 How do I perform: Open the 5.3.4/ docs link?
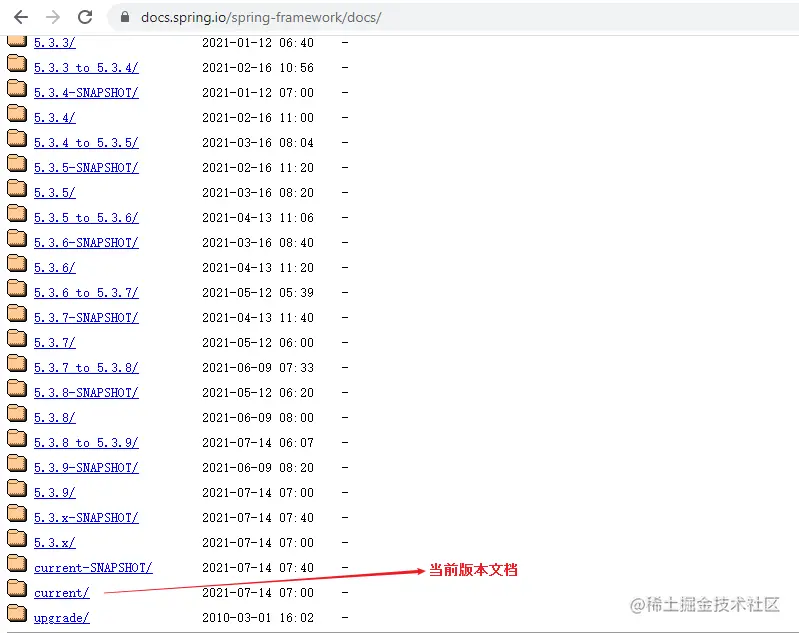(55, 118)
